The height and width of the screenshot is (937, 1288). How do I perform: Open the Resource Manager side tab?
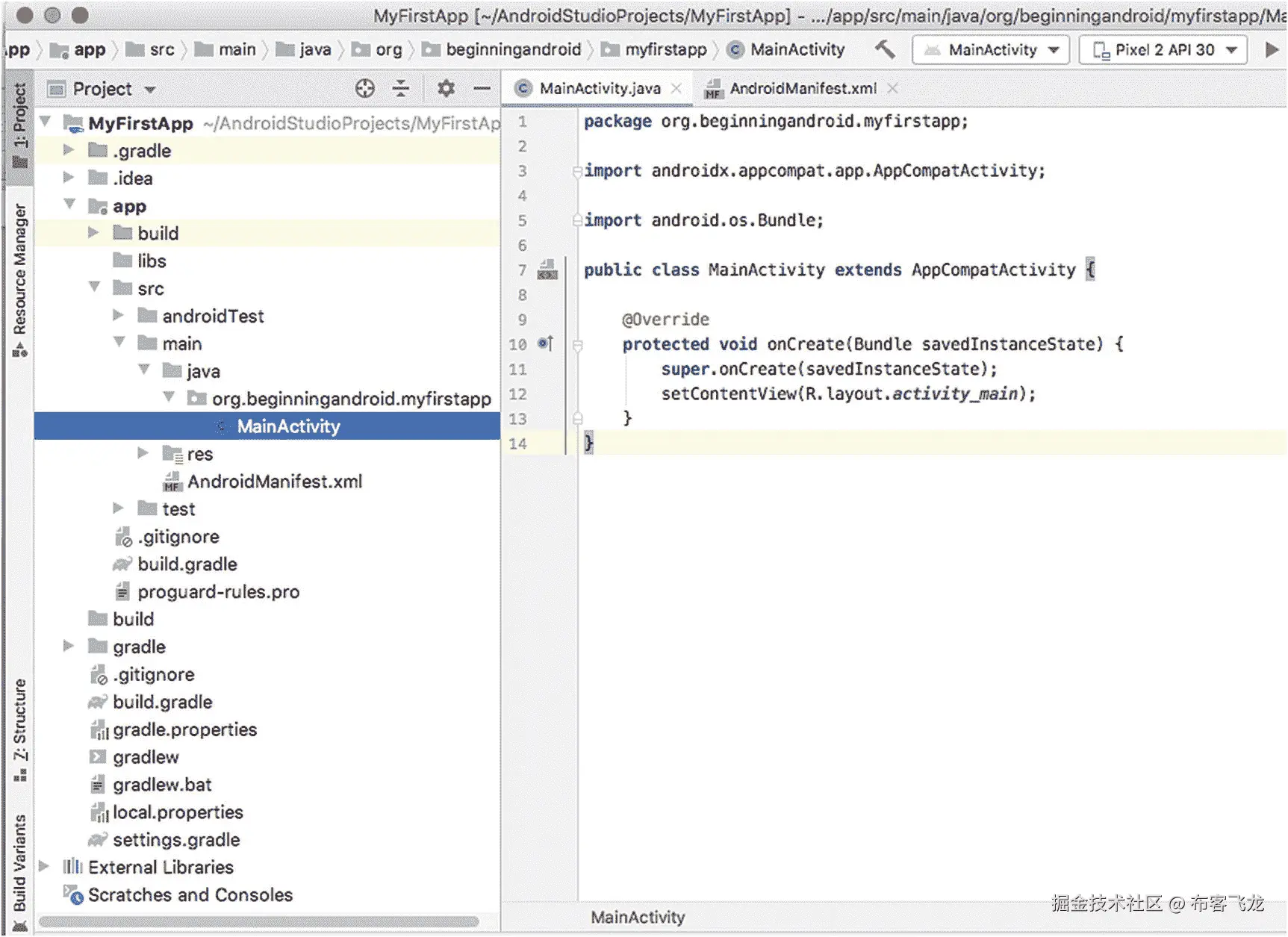19,280
